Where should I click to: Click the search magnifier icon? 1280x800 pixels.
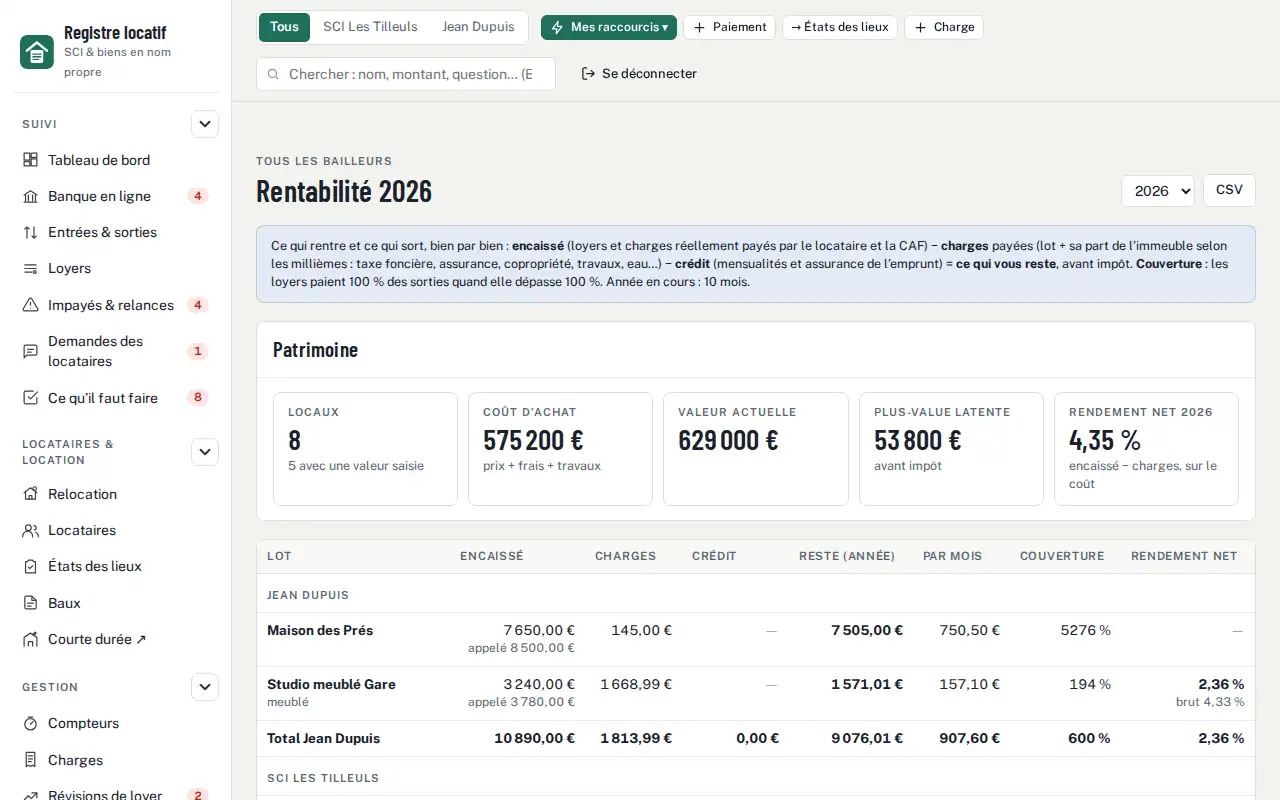273,74
